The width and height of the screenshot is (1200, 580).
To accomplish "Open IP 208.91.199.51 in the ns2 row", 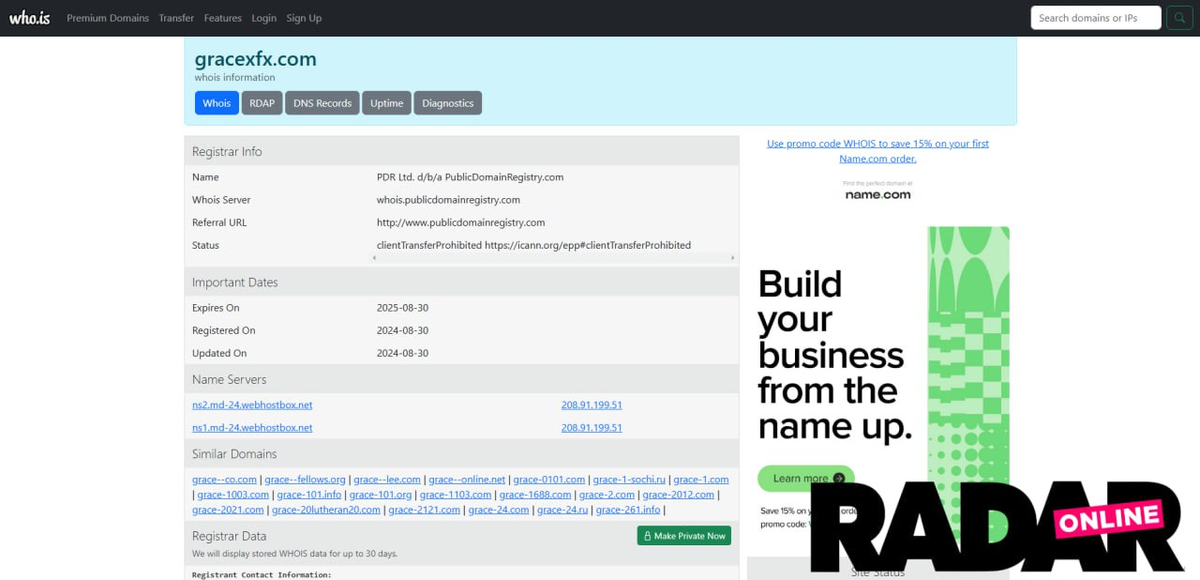I will [592, 405].
